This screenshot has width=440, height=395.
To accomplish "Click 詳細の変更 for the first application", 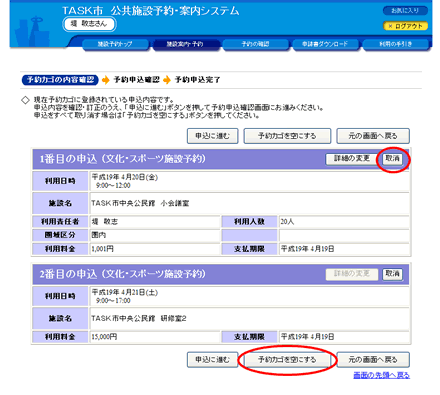I will tap(352, 159).
